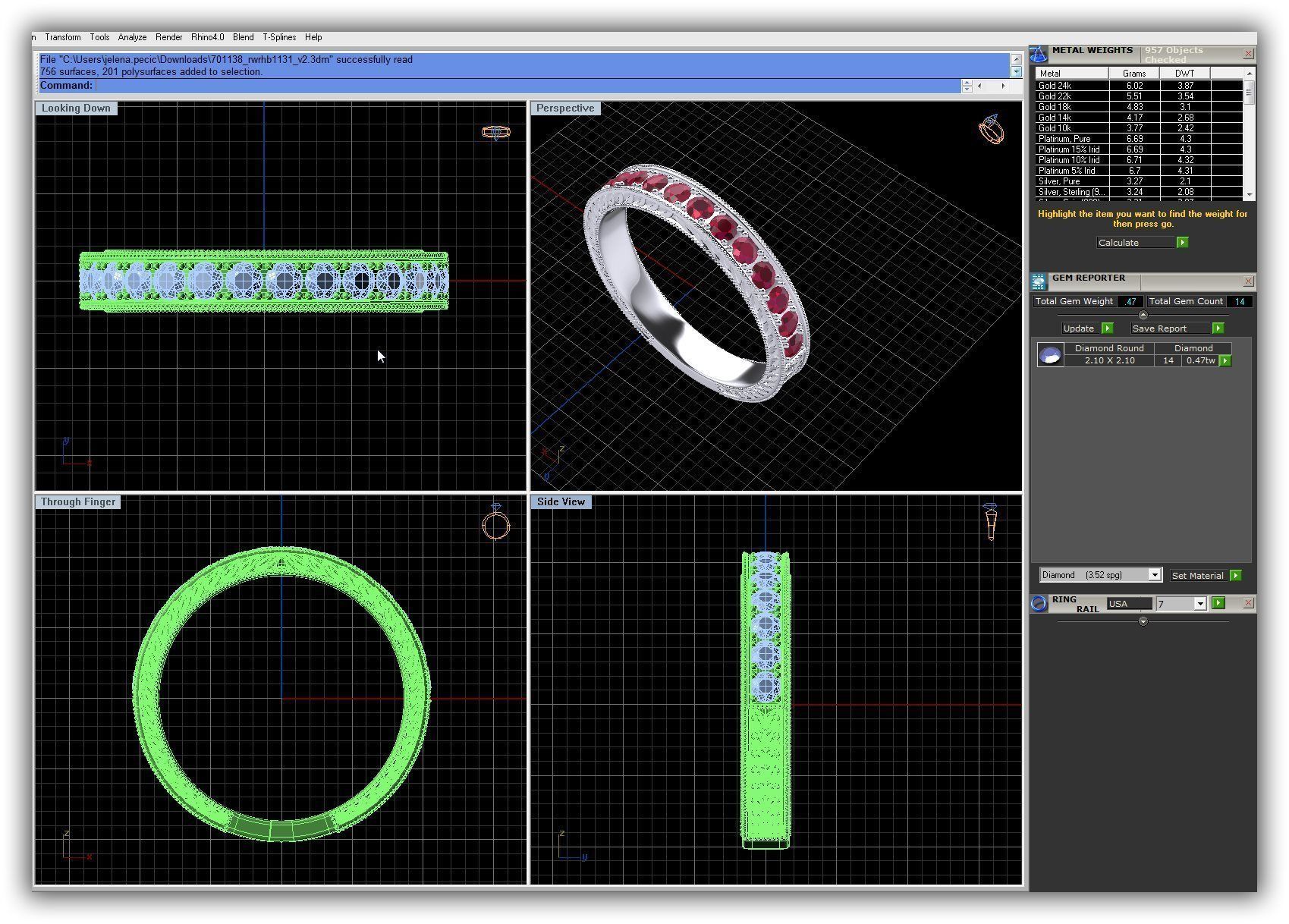The width and height of the screenshot is (1289, 924).
Task: Close the Ring Rail panel
Action: (x=1248, y=603)
